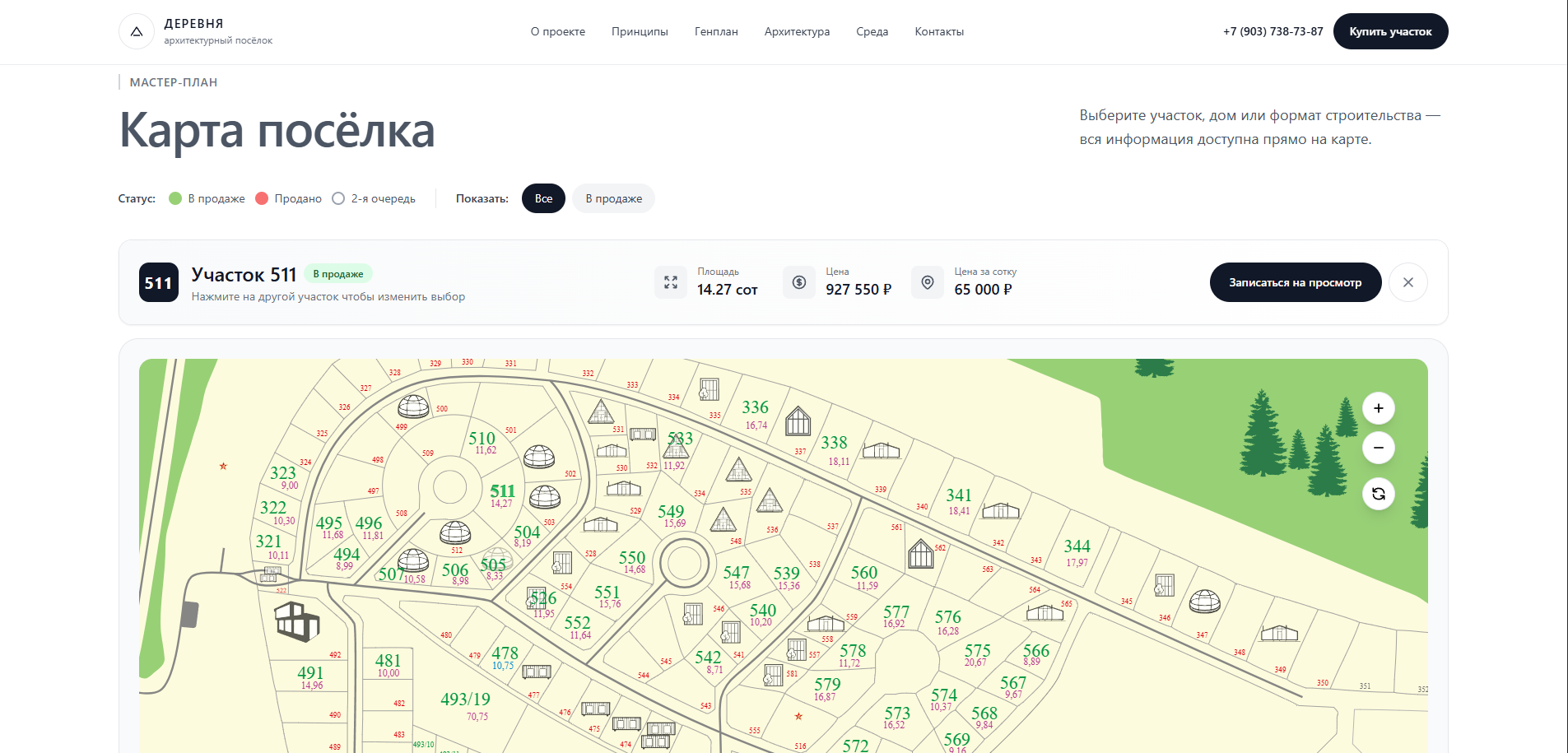Image resolution: width=1568 pixels, height=753 pixels.
Task: Open the О проекте menu item
Action: click(x=558, y=31)
